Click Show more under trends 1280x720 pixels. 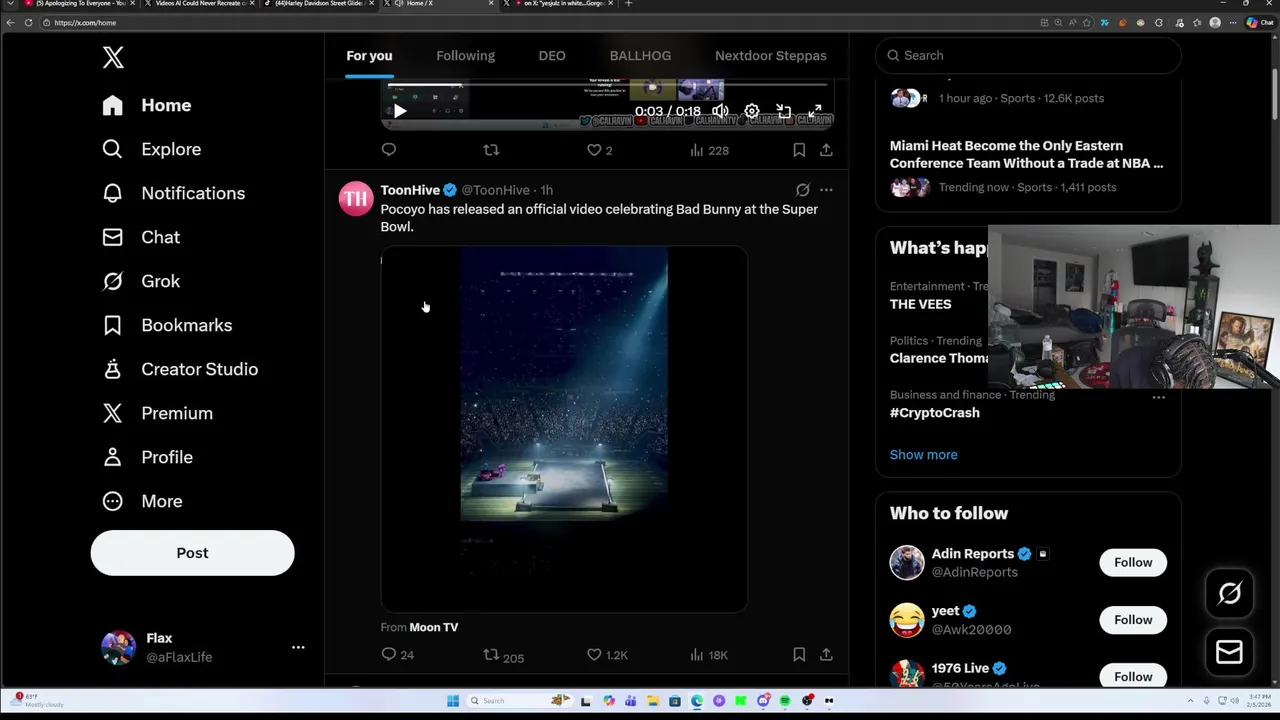(923, 455)
